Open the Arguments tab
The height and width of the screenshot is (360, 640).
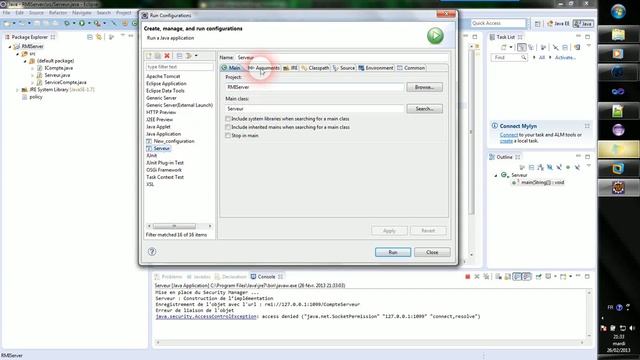(x=264, y=68)
